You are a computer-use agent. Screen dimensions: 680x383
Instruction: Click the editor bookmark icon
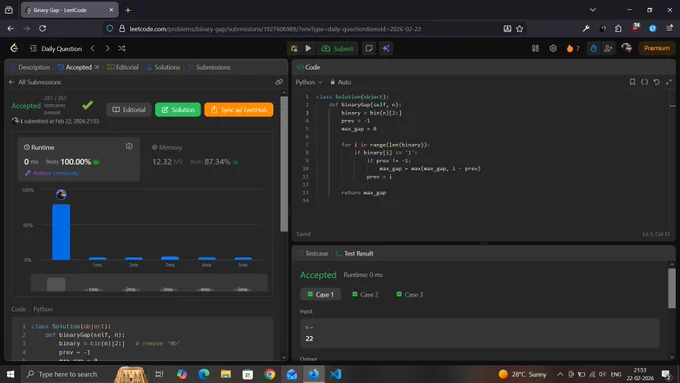pos(632,82)
